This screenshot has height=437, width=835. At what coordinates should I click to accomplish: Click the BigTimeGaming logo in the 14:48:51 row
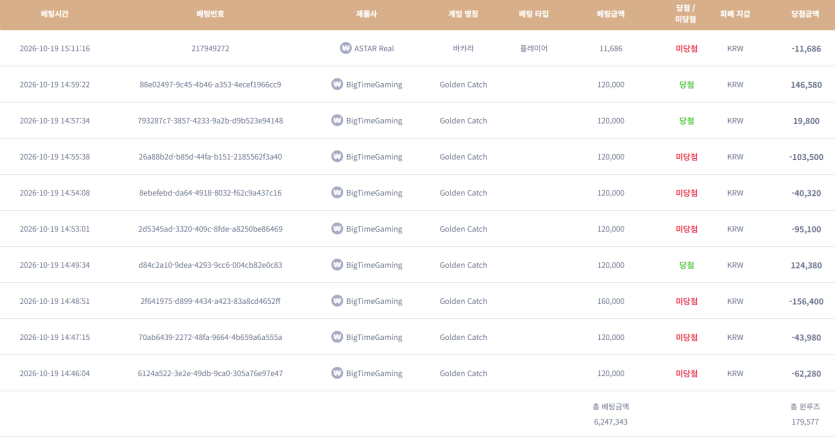pyautogui.click(x=337, y=301)
